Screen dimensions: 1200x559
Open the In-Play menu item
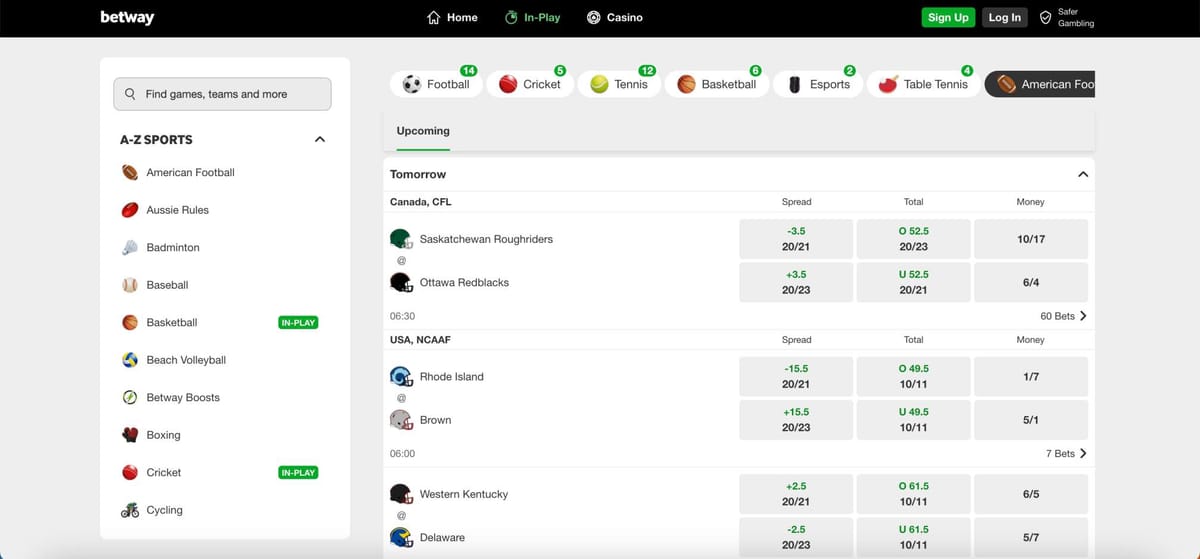532,17
